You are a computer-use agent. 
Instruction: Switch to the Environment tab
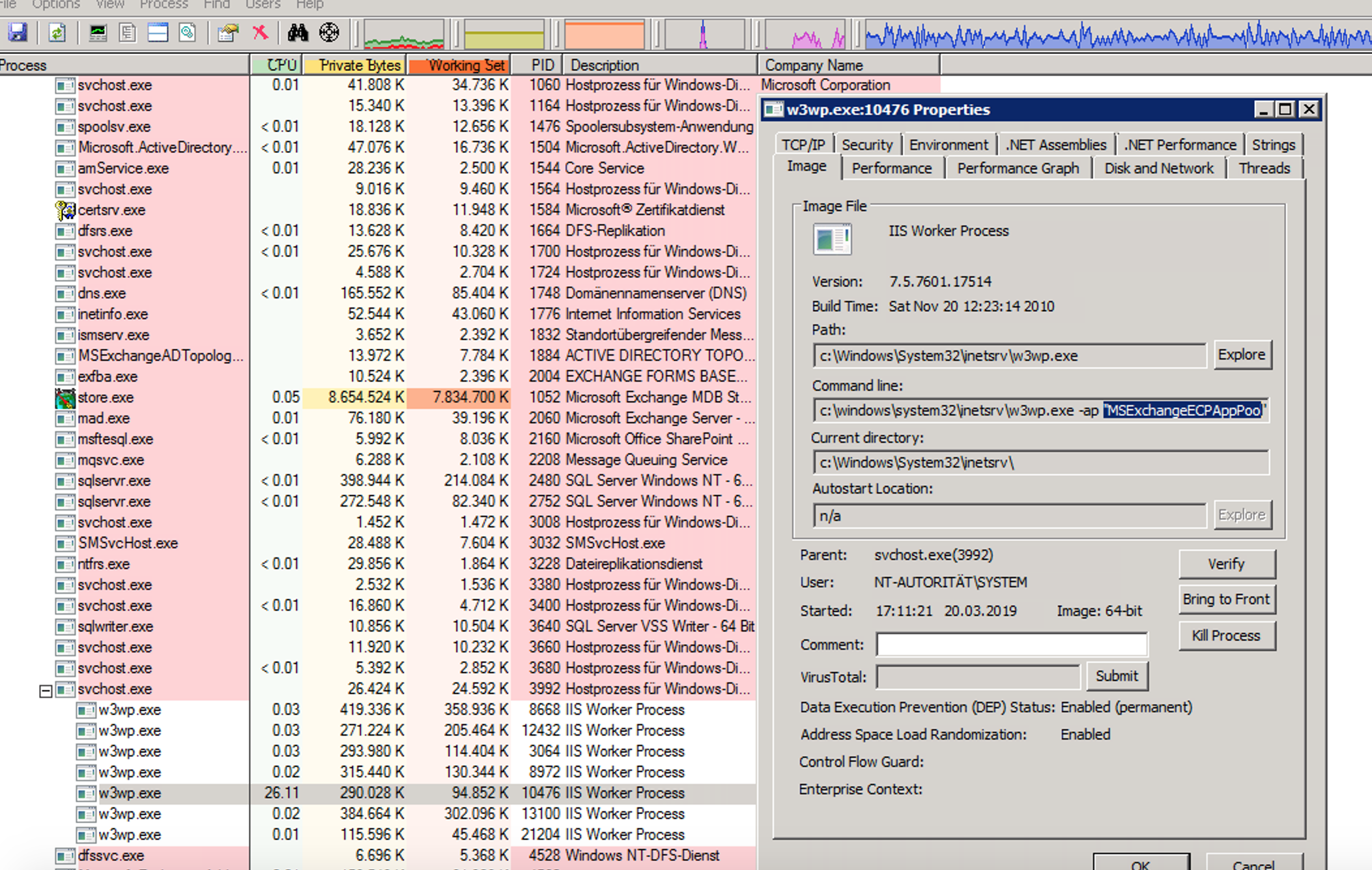click(x=949, y=145)
